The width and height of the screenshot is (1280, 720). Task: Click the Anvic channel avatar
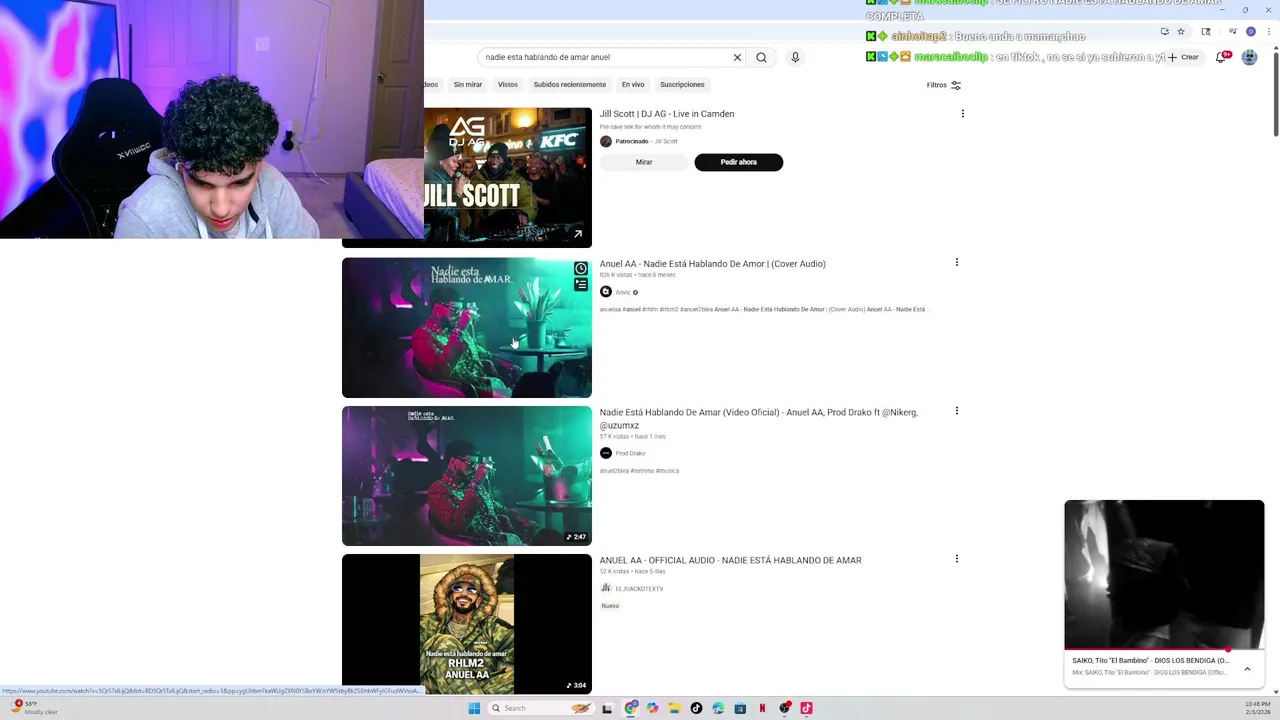(606, 292)
